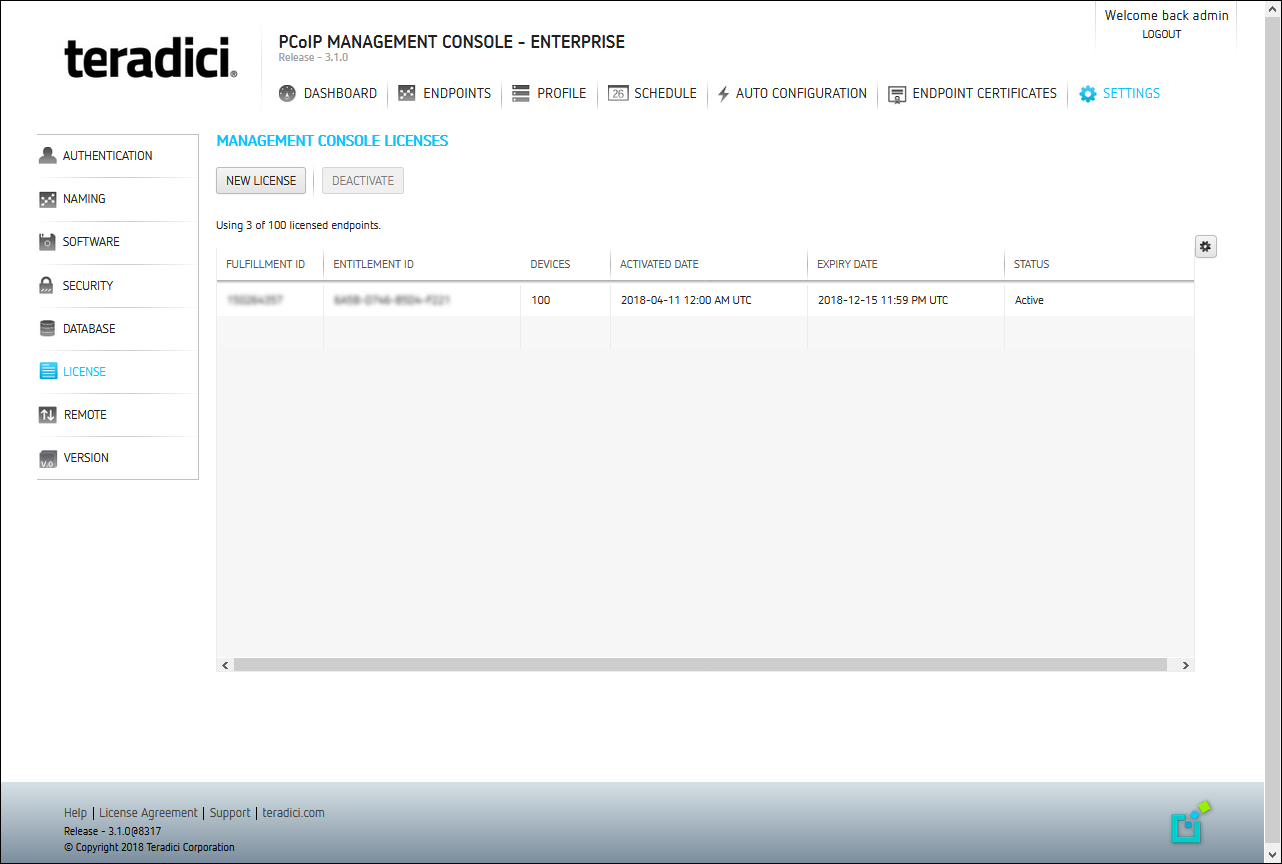Open SOFTWARE settings page
This screenshot has height=864, width=1282.
point(91,242)
